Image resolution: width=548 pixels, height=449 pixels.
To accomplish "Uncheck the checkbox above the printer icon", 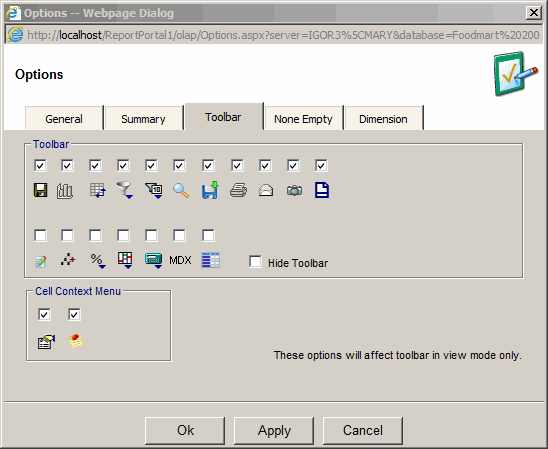I will click(237, 165).
